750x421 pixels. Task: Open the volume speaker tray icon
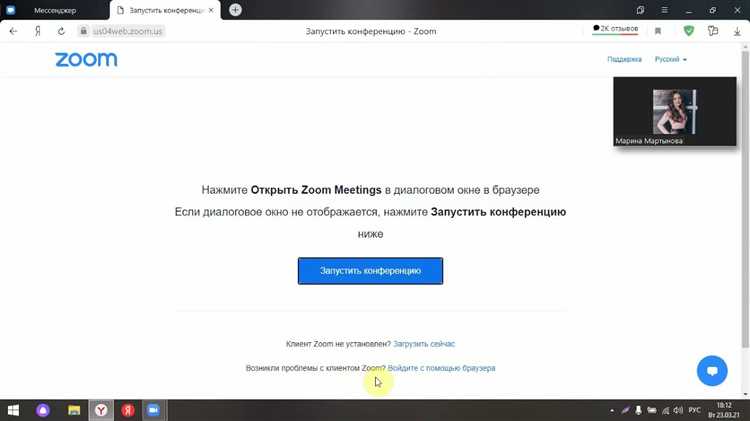point(678,410)
